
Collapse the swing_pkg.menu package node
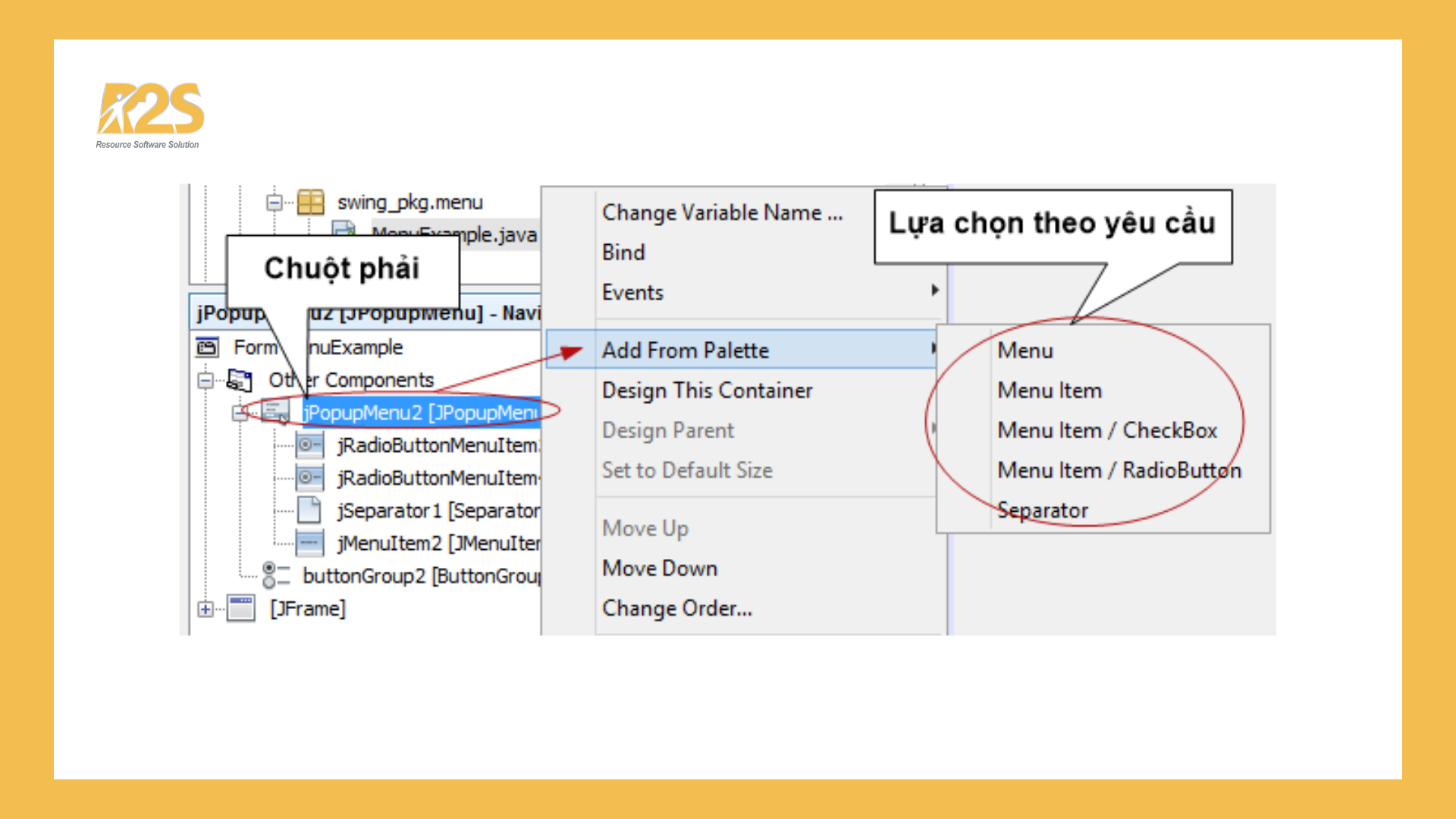(x=275, y=202)
